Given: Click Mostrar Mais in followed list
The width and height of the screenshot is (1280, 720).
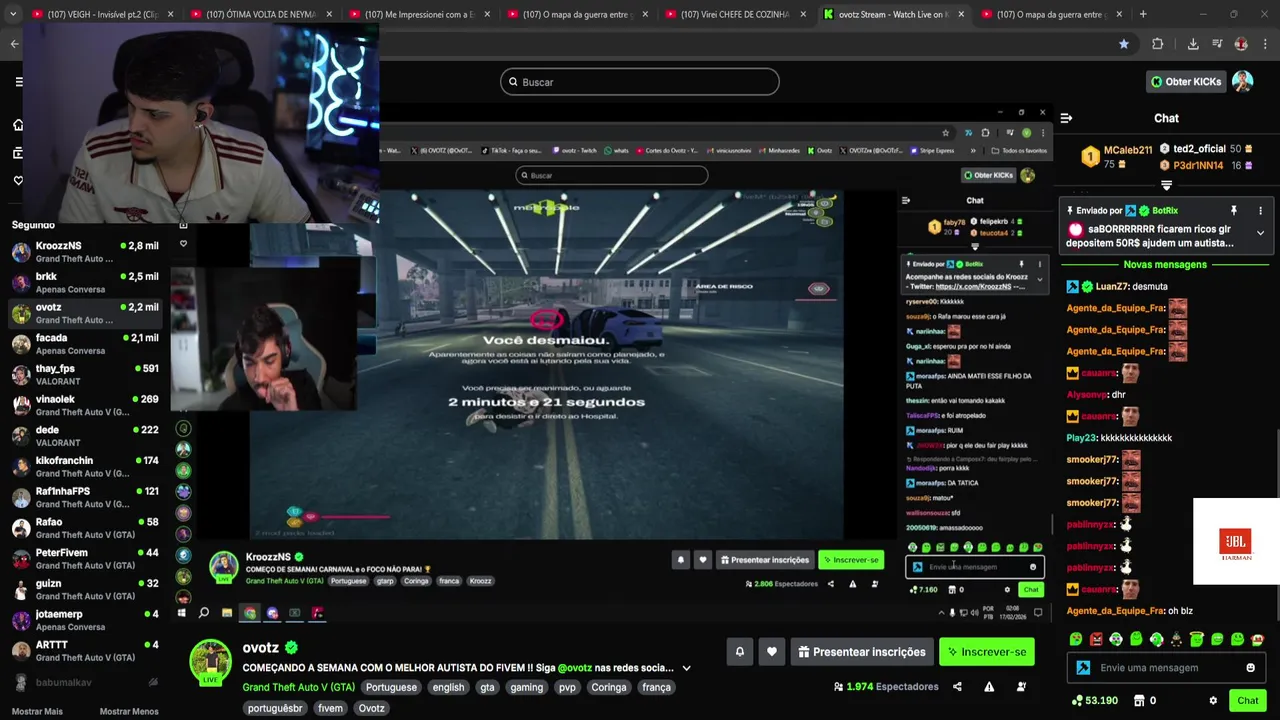Looking at the screenshot, I should point(37,711).
